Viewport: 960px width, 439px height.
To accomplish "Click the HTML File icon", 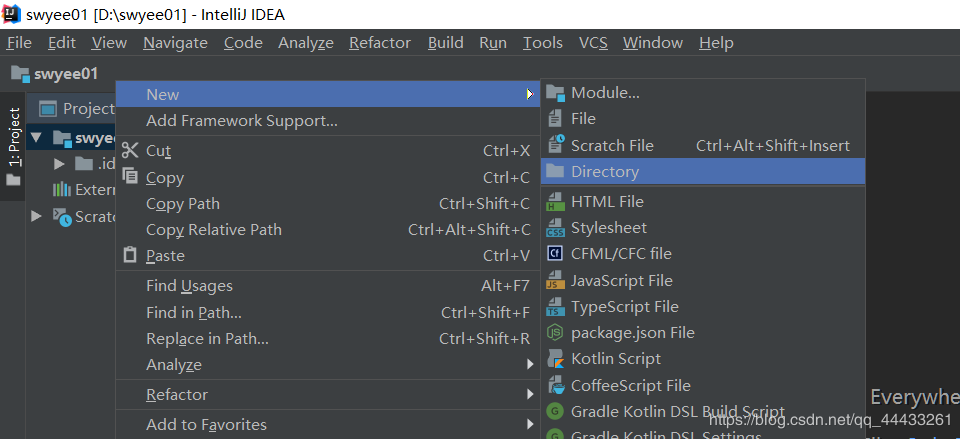I will pos(555,202).
